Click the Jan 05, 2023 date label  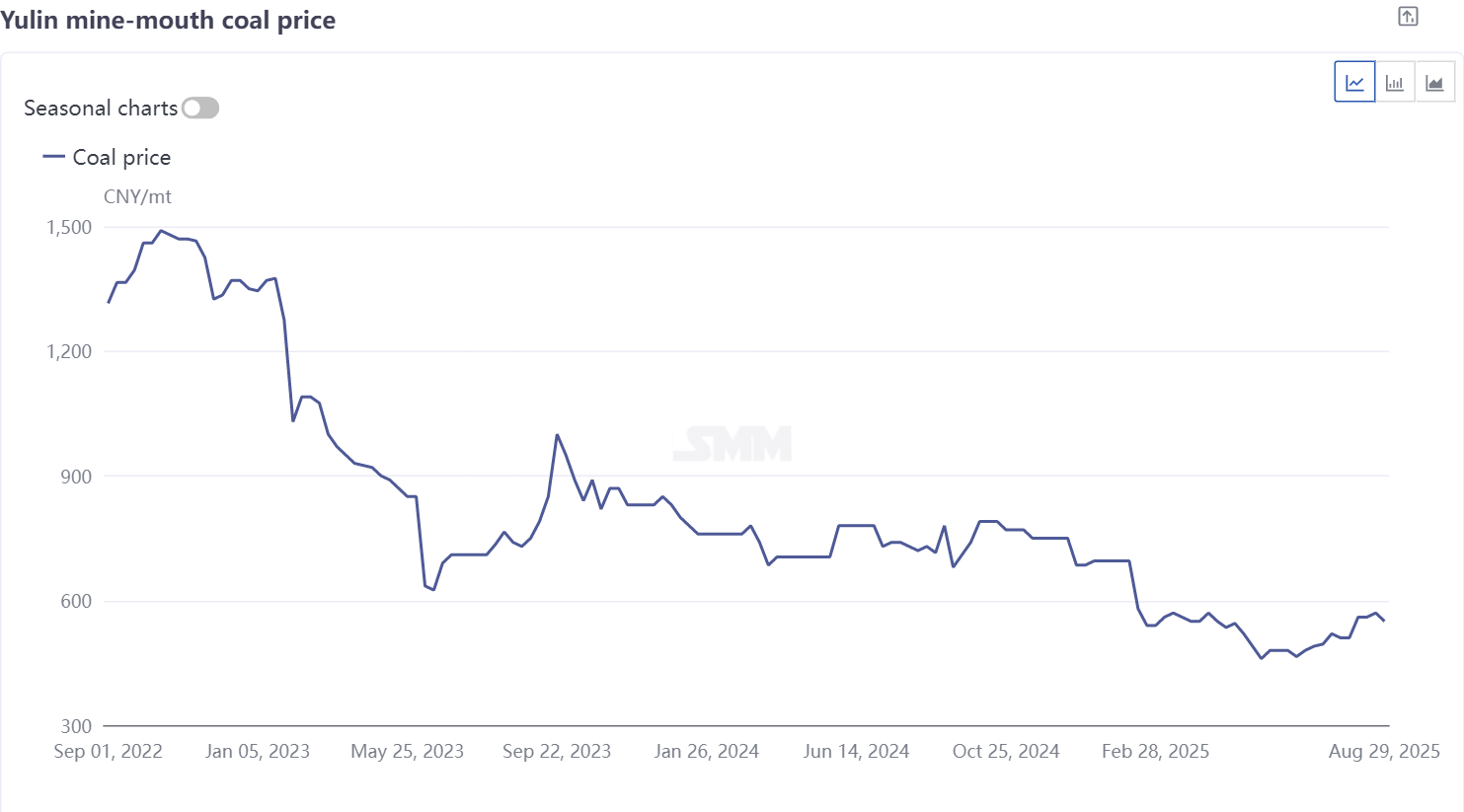pos(258,752)
